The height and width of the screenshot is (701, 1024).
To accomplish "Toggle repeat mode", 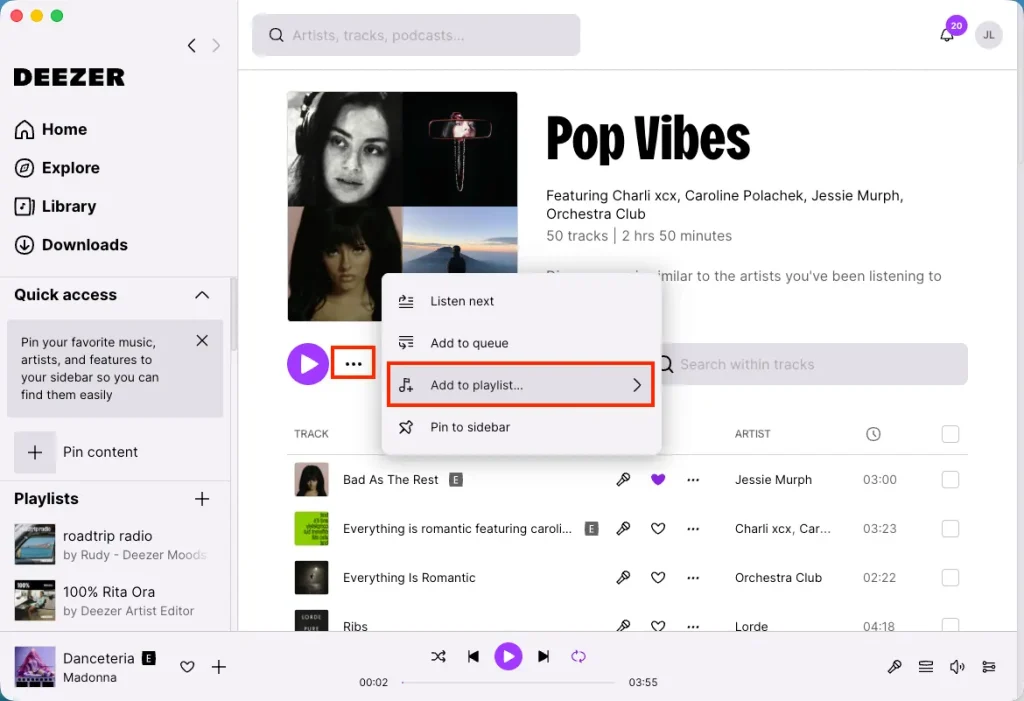I will click(578, 657).
